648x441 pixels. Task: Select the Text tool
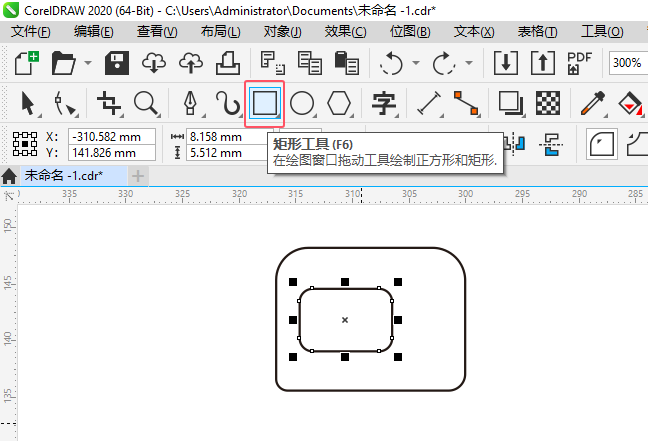pos(384,103)
